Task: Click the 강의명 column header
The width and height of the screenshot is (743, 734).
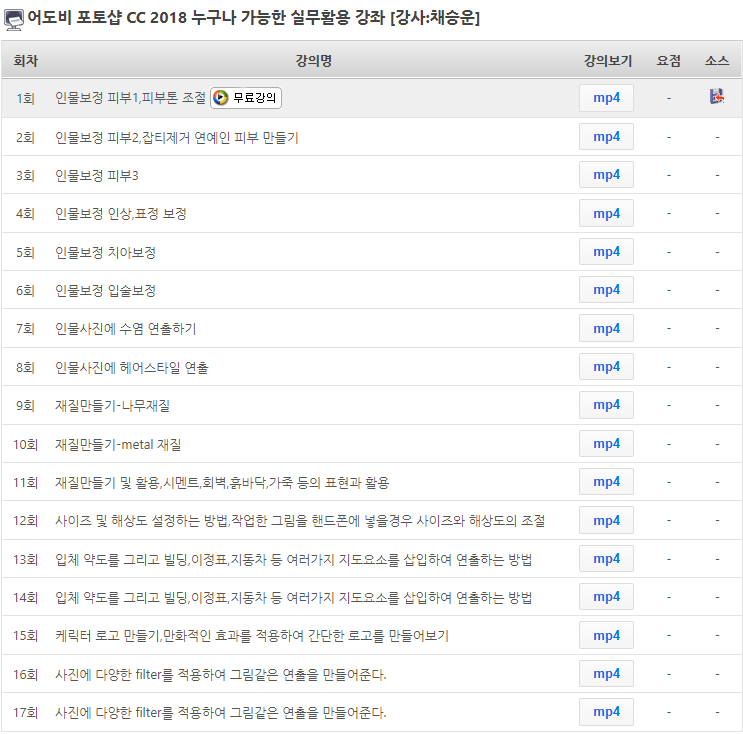Action: 313,61
